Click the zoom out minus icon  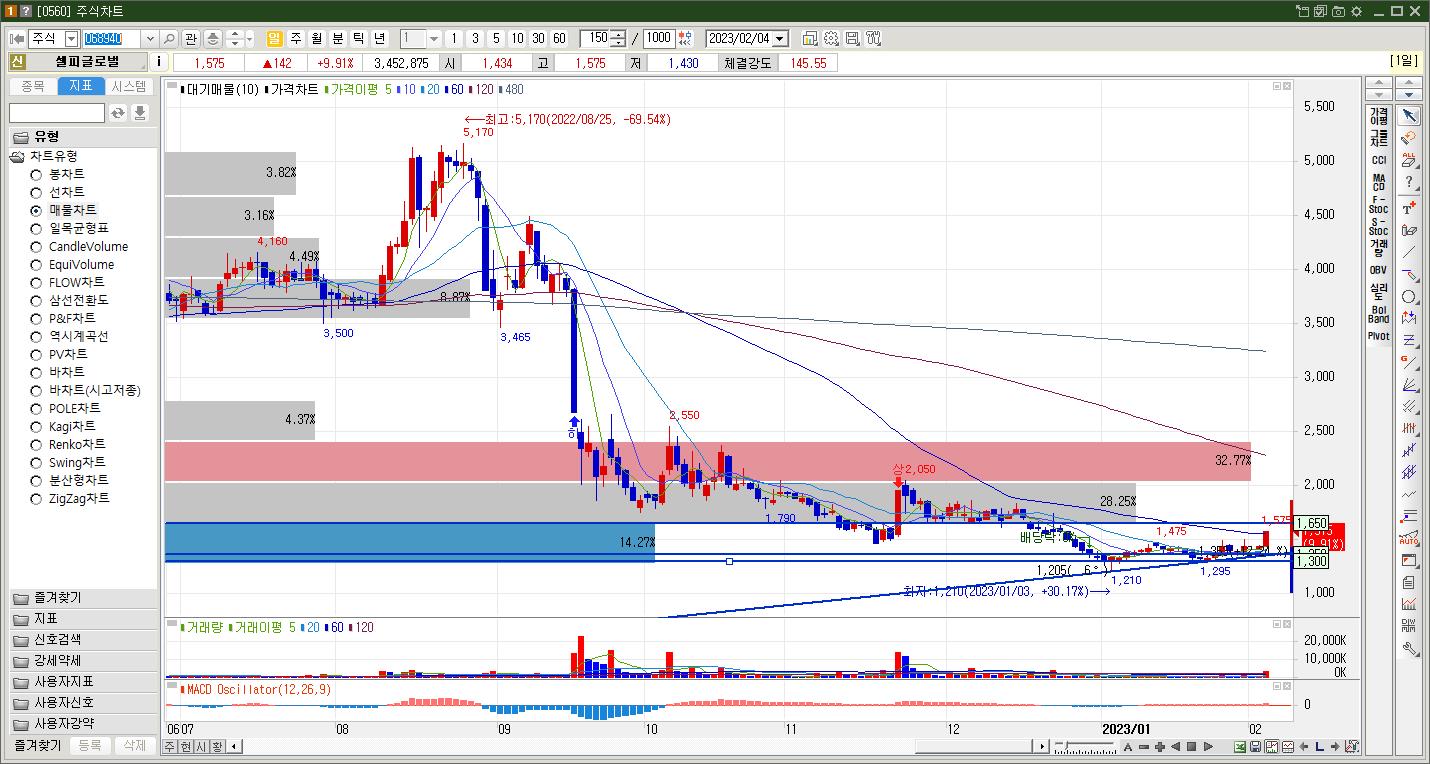(1143, 747)
